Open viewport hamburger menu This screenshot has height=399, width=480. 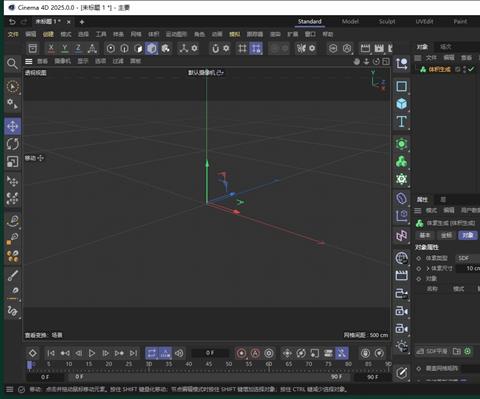(x=29, y=61)
